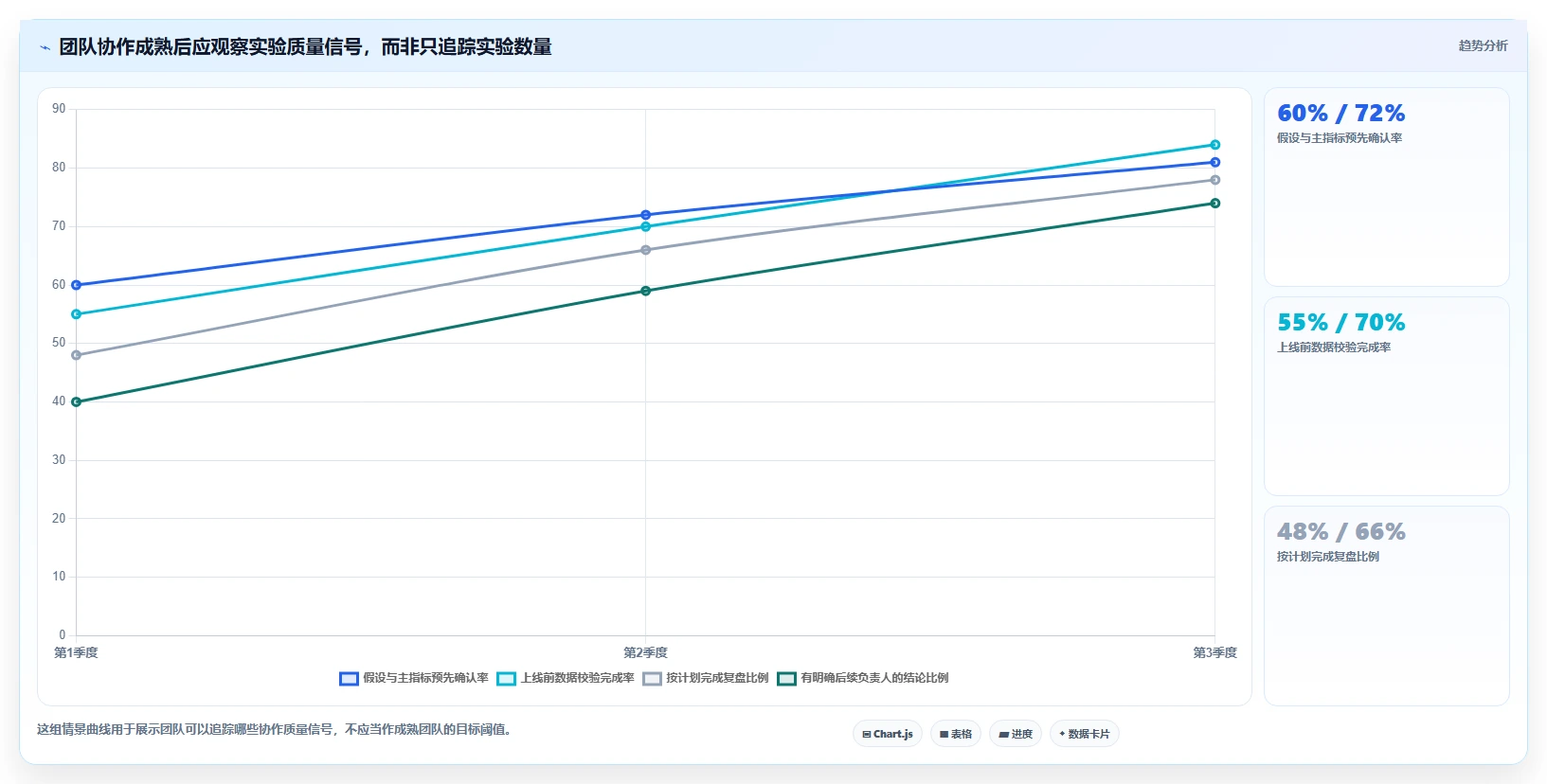Click the blue data point at 第1季度
This screenshot has height=784, width=1547.
tap(77, 285)
